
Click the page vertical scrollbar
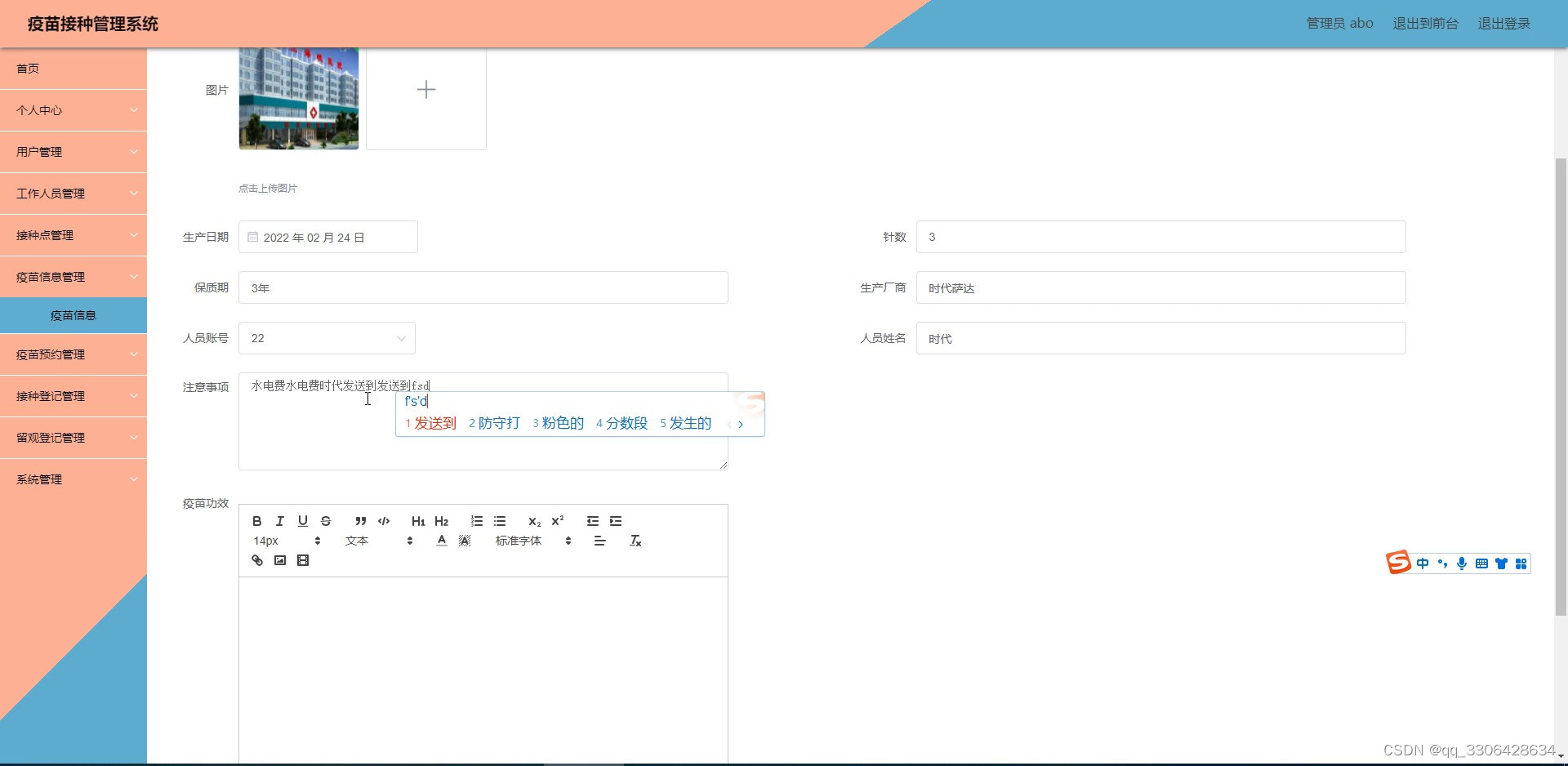(1561, 386)
